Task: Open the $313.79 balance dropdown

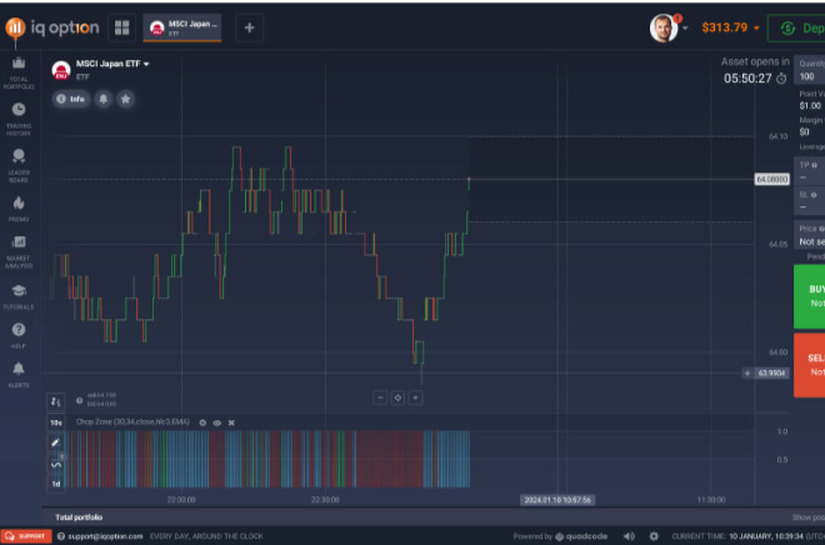Action: (x=730, y=27)
